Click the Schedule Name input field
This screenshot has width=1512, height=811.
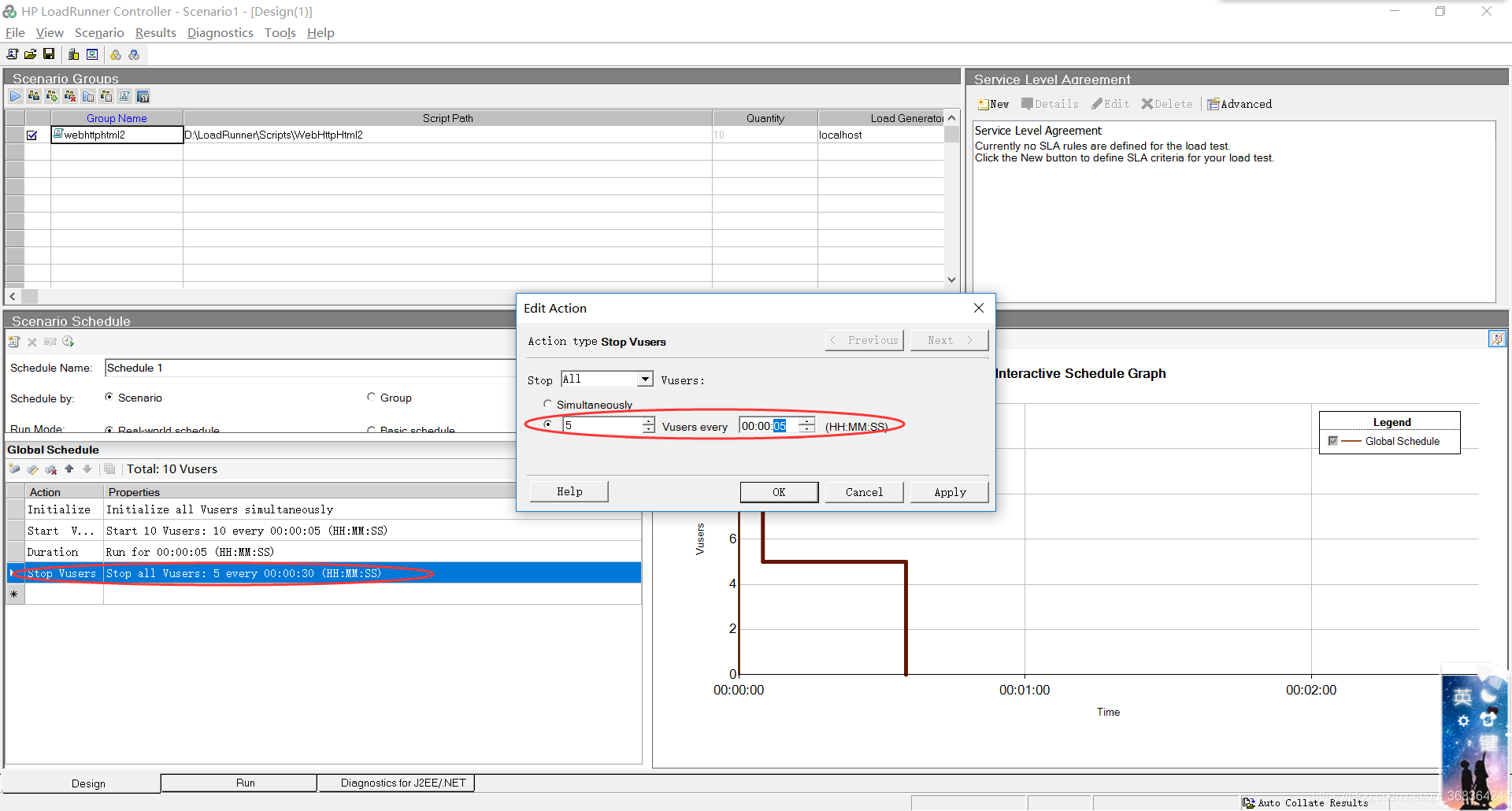[309, 368]
